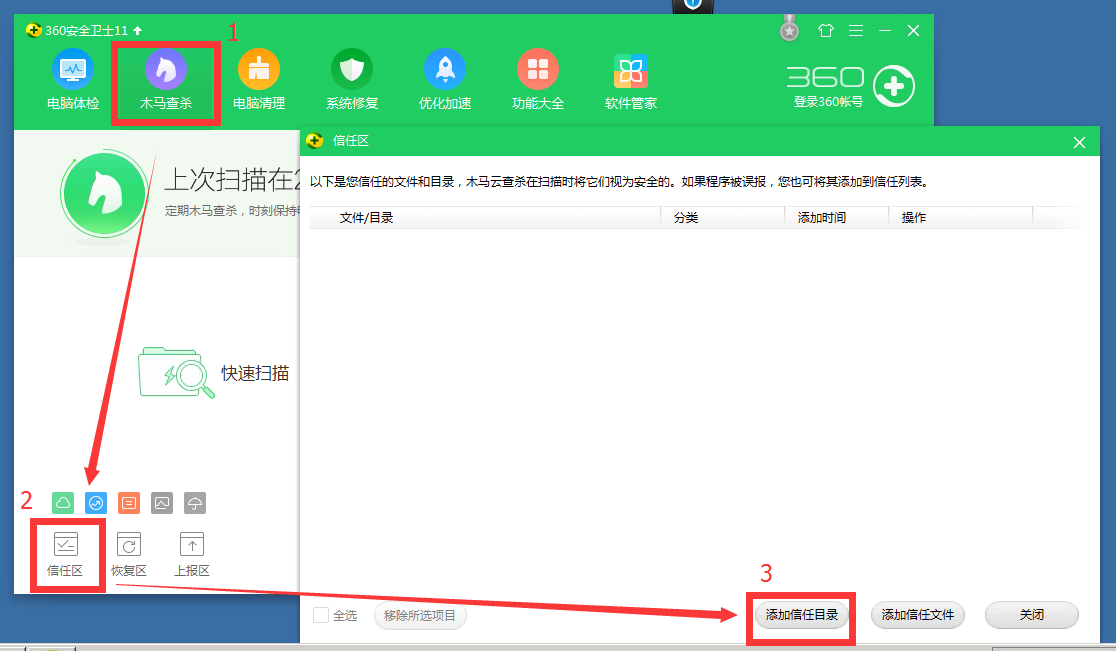The width and height of the screenshot is (1116, 651).
Task: Click 登录360帐号 link
Action: (x=828, y=102)
